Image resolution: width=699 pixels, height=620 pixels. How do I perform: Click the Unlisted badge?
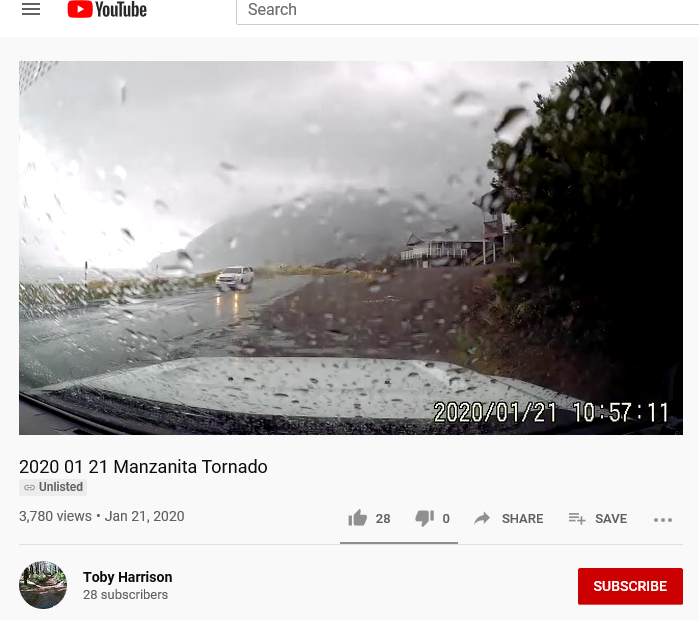click(x=53, y=487)
